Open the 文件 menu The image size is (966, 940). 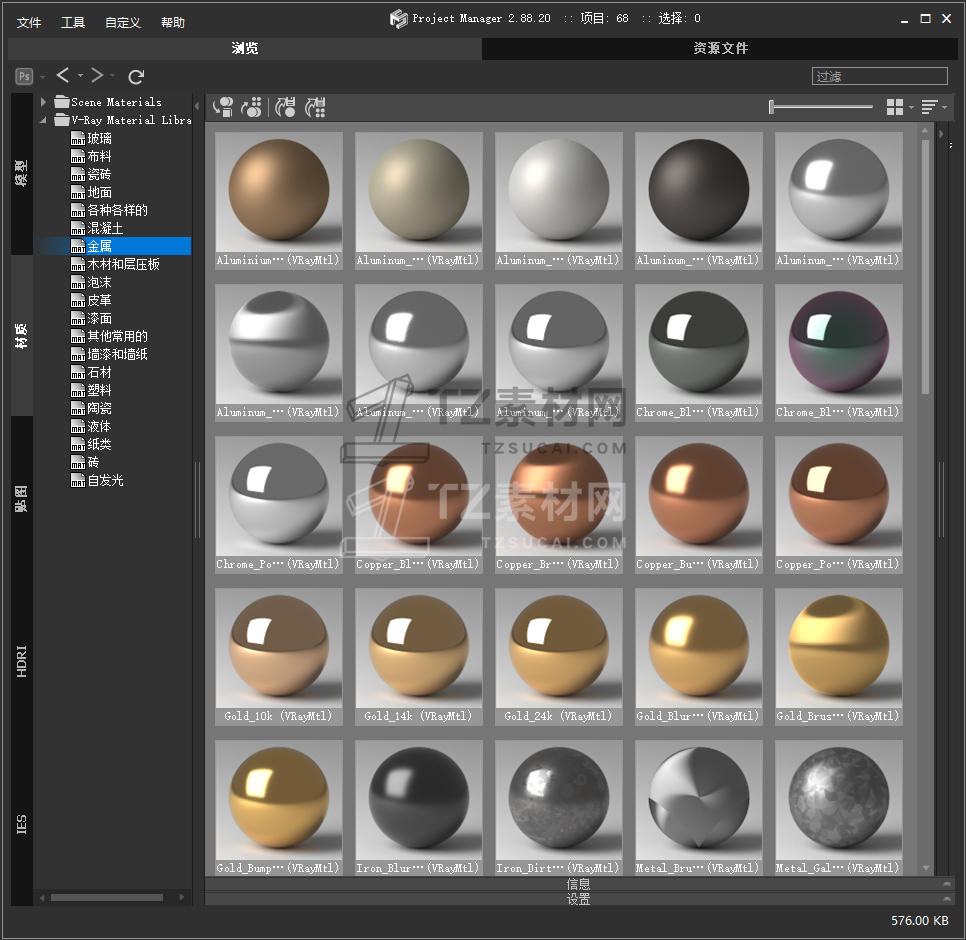coord(29,22)
